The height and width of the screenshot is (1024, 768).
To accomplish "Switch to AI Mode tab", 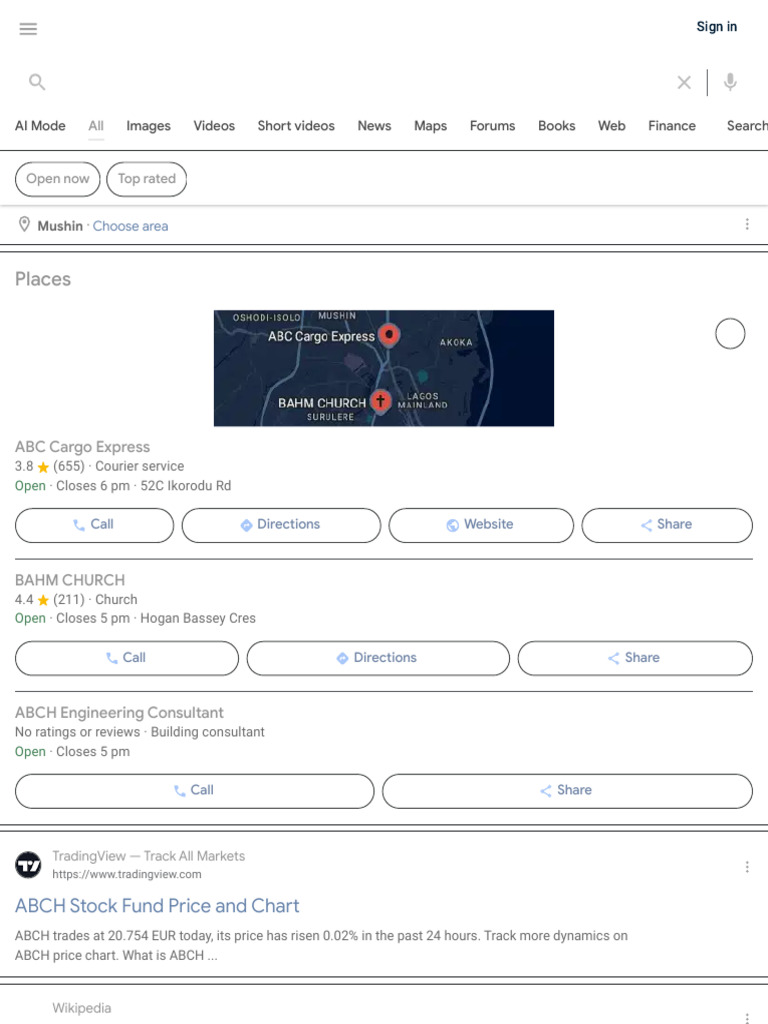I will (x=40, y=125).
